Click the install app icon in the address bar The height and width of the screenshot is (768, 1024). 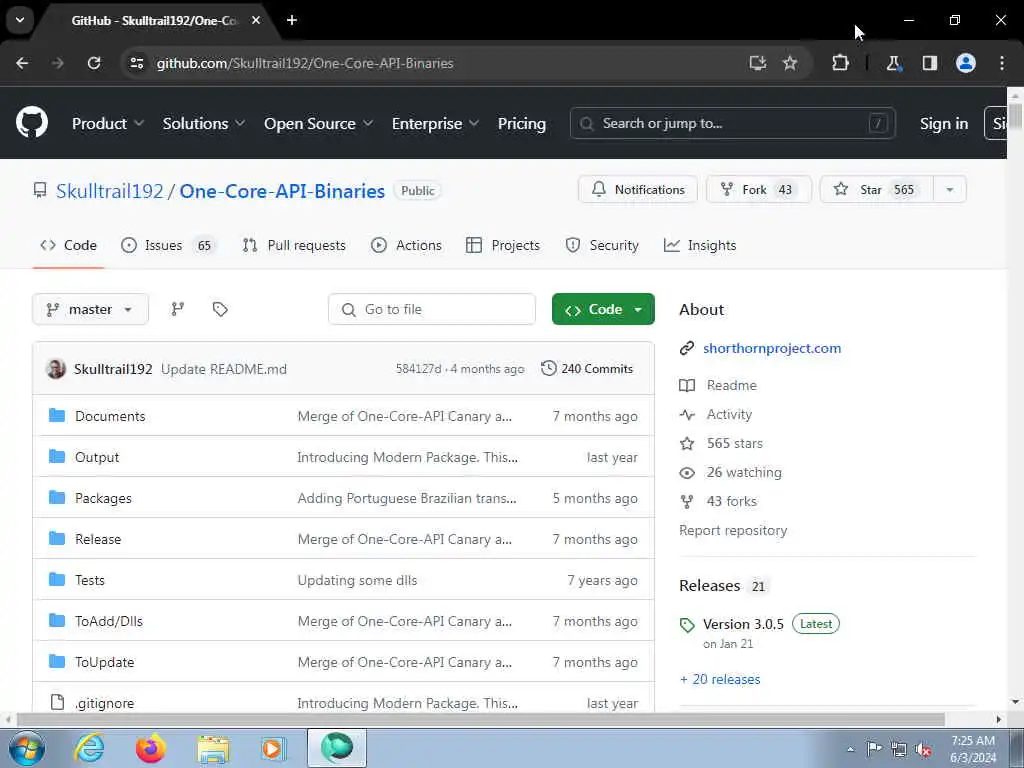point(758,63)
